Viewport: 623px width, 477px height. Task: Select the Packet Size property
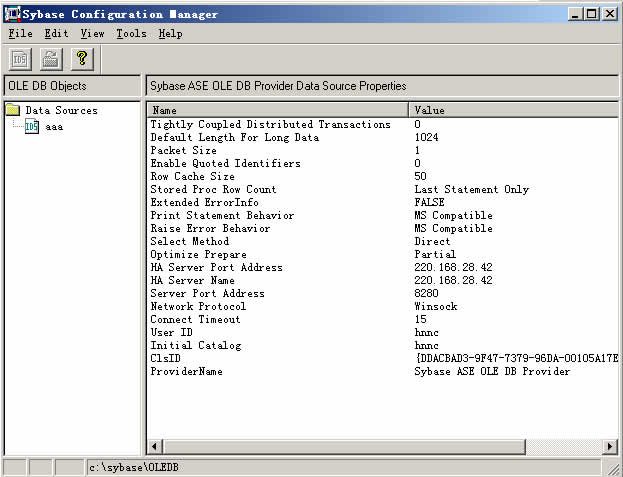[x=184, y=151]
